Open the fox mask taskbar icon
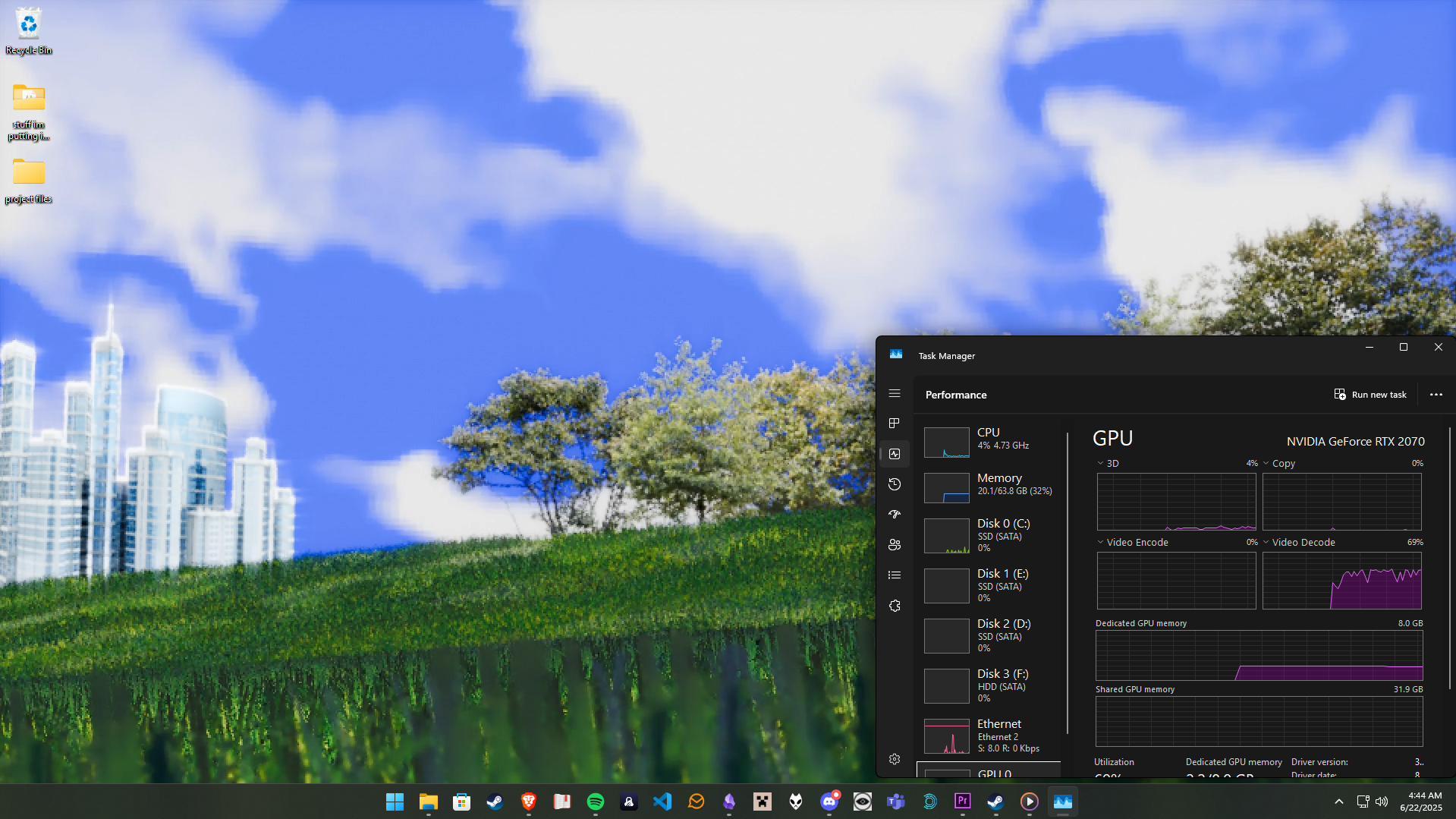 pos(796,802)
